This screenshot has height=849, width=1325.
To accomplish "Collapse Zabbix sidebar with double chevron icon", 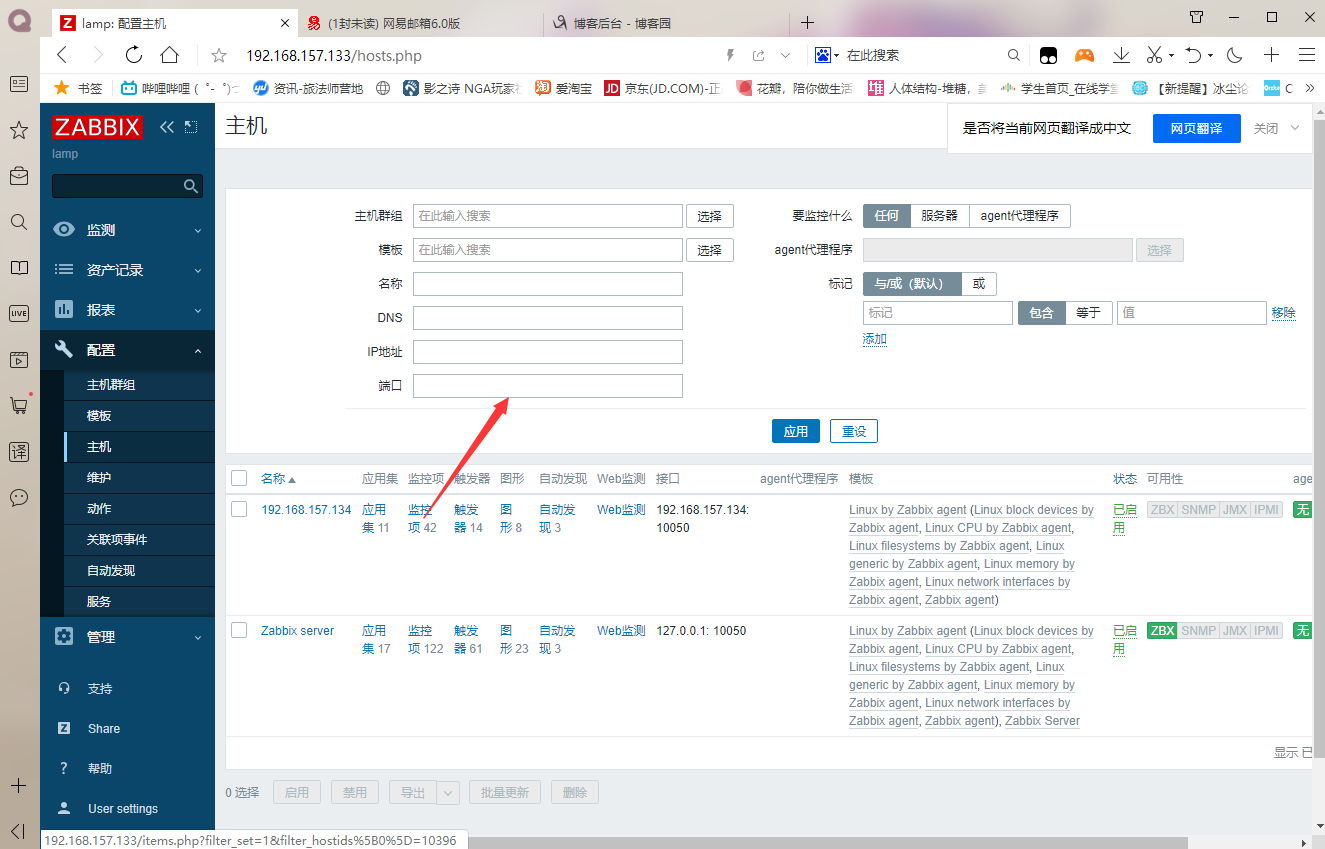I will pyautogui.click(x=167, y=127).
